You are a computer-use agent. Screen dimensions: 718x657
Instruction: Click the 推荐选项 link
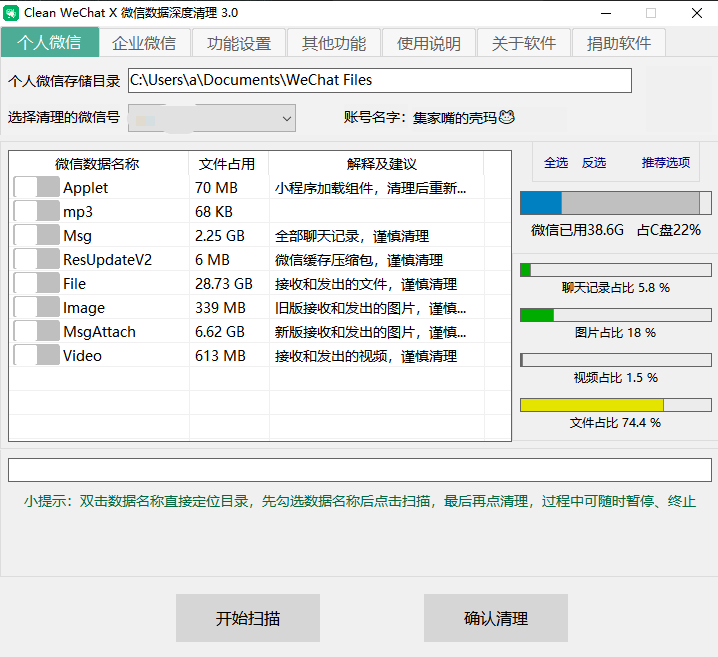click(666, 163)
